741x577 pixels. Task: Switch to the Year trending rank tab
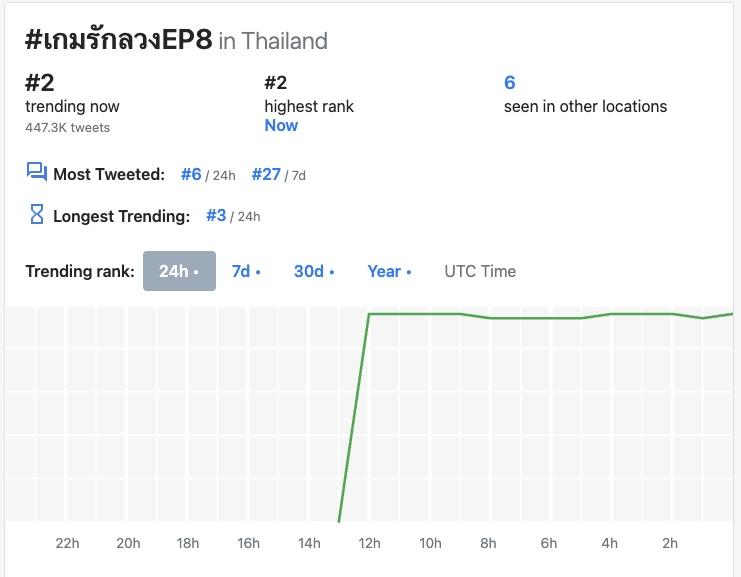point(388,271)
